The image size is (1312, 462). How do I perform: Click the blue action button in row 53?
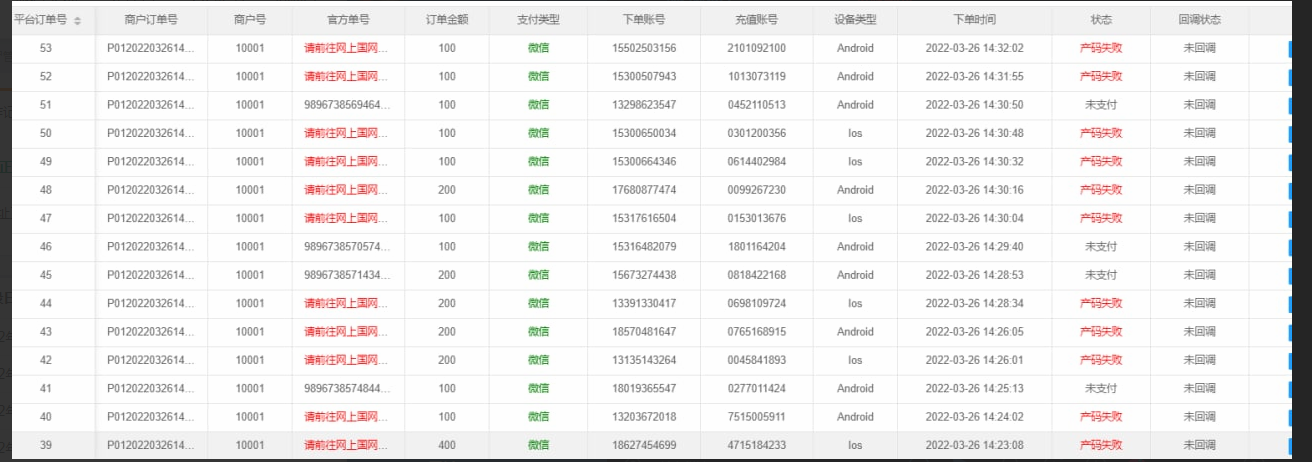point(1289,48)
